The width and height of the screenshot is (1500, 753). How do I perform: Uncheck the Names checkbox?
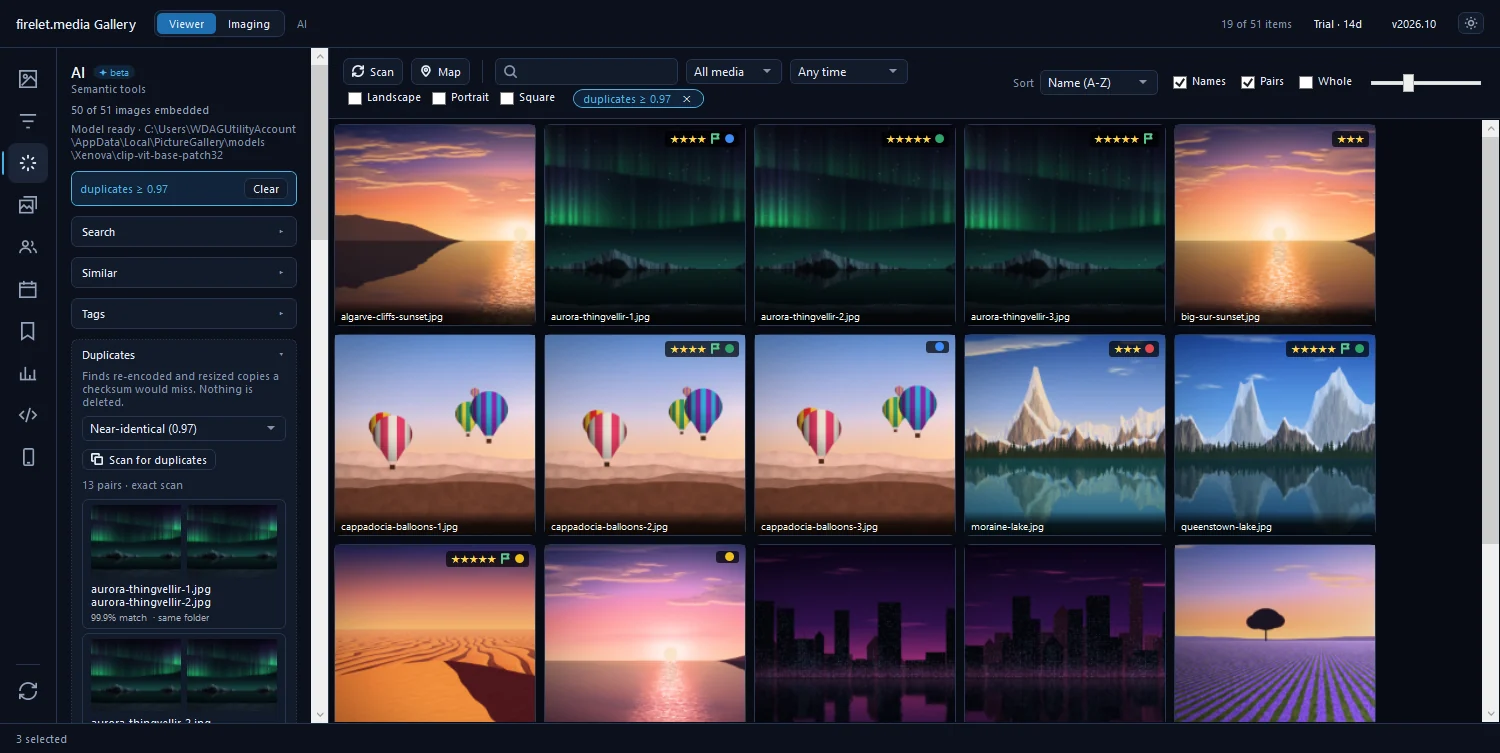pyautogui.click(x=1180, y=82)
